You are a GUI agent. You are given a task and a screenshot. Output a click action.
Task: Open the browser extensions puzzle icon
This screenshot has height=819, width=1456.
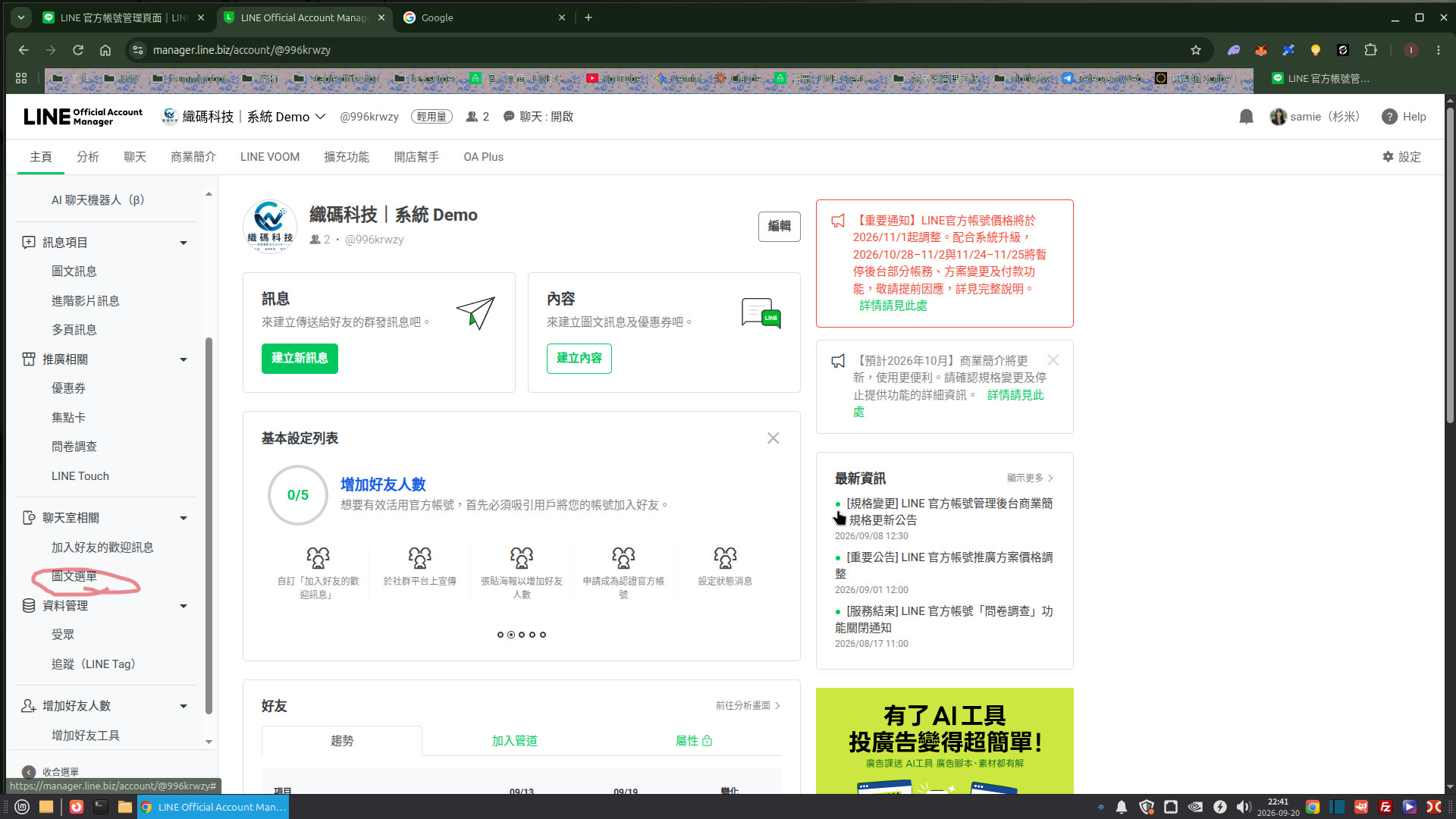pyautogui.click(x=1370, y=50)
